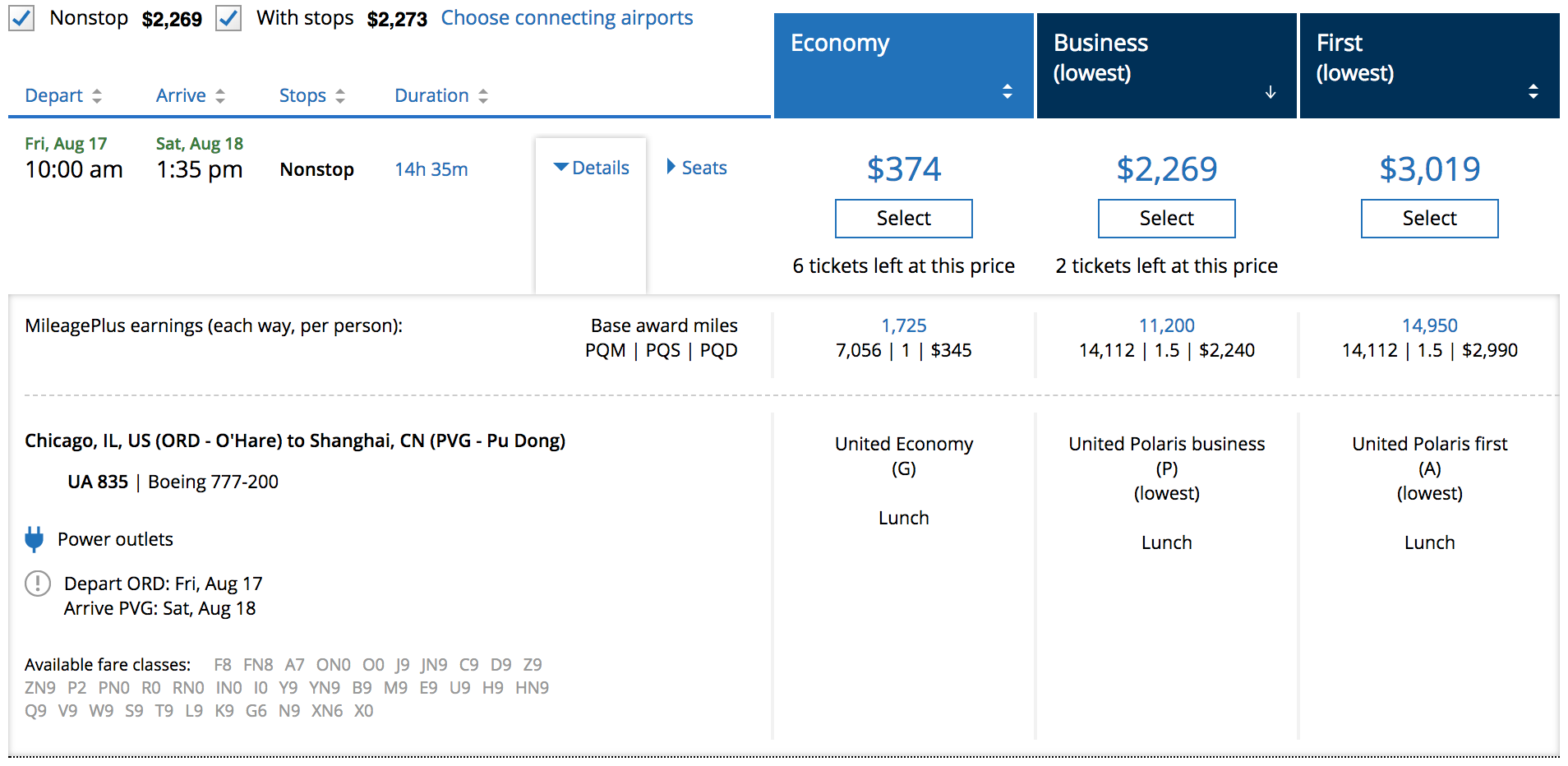Click the blue power outlet plug icon

[x=35, y=539]
